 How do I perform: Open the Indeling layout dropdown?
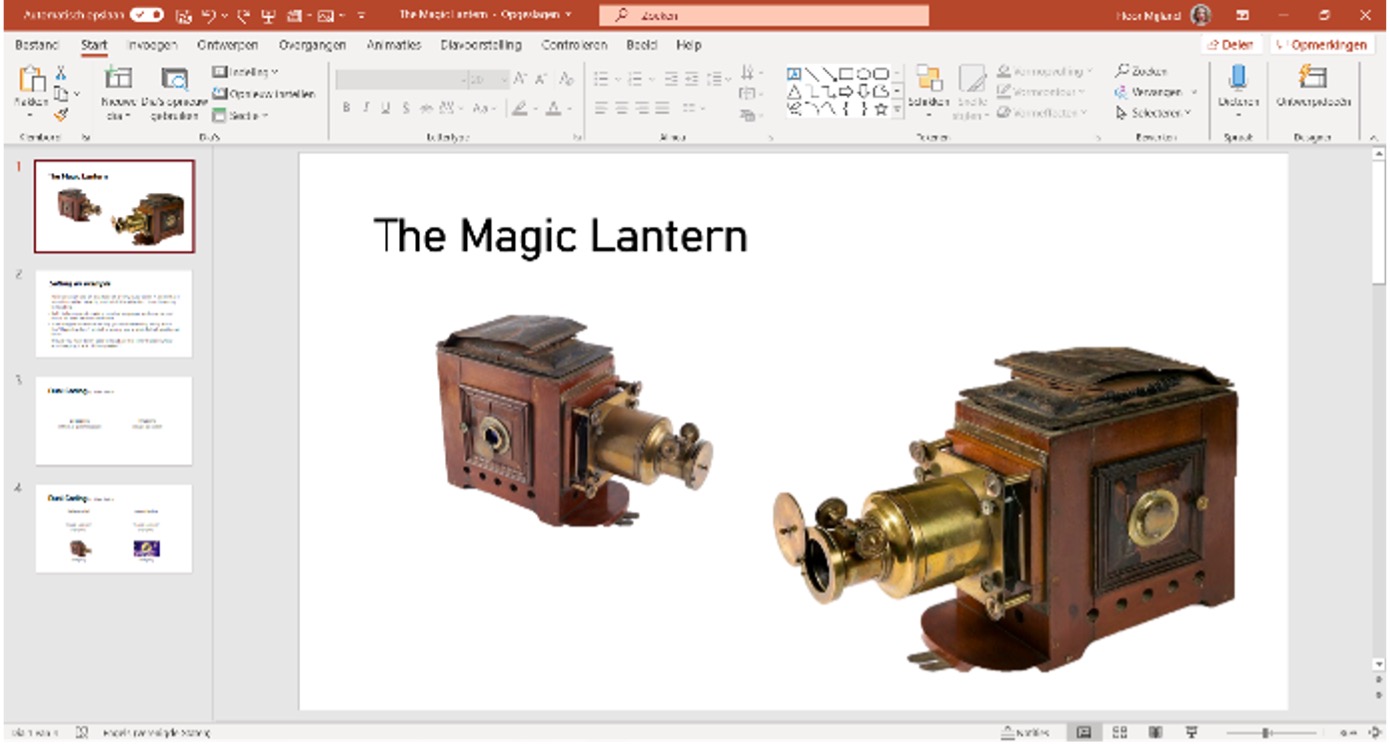(247, 71)
